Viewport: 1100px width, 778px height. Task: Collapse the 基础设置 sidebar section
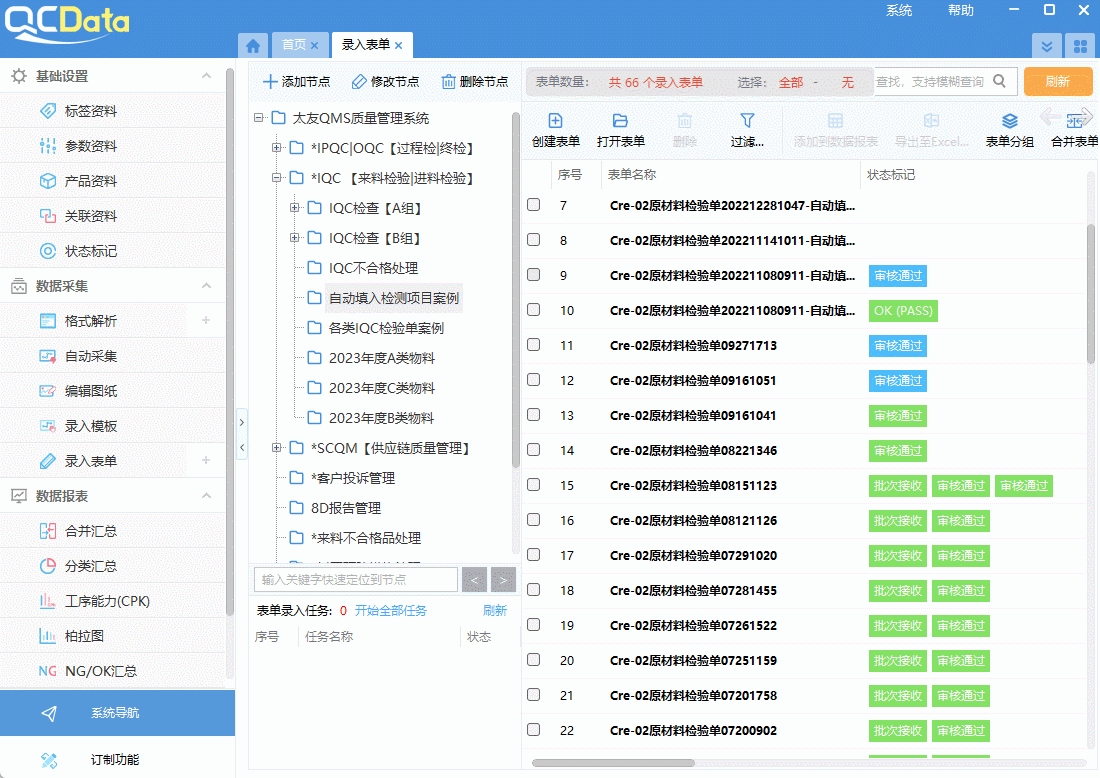coord(206,75)
